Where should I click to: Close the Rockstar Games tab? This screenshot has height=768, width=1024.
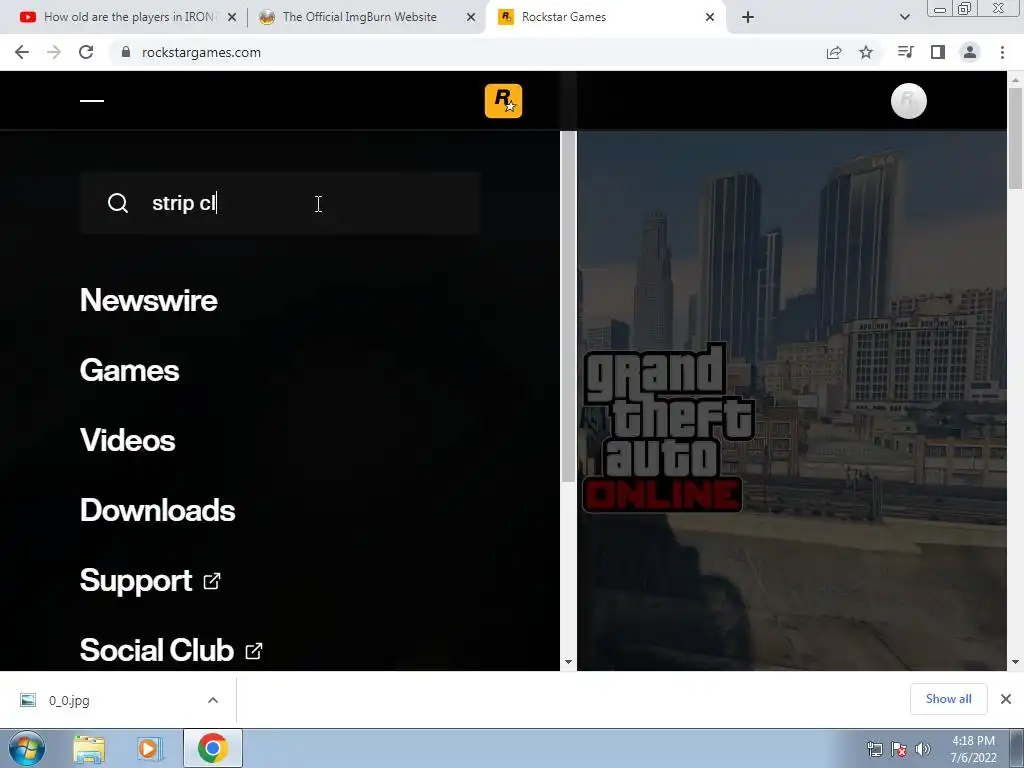tap(710, 17)
